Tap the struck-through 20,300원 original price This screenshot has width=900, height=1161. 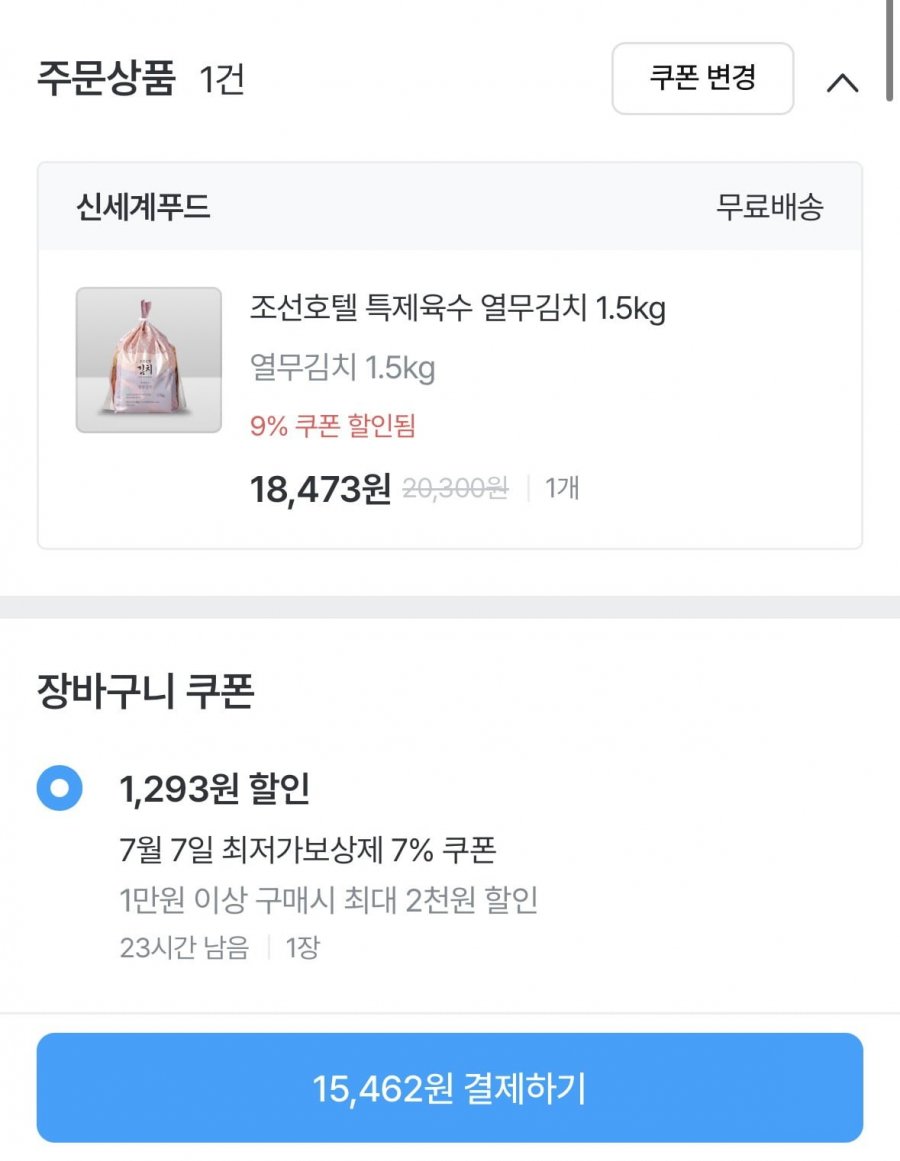[x=455, y=488]
